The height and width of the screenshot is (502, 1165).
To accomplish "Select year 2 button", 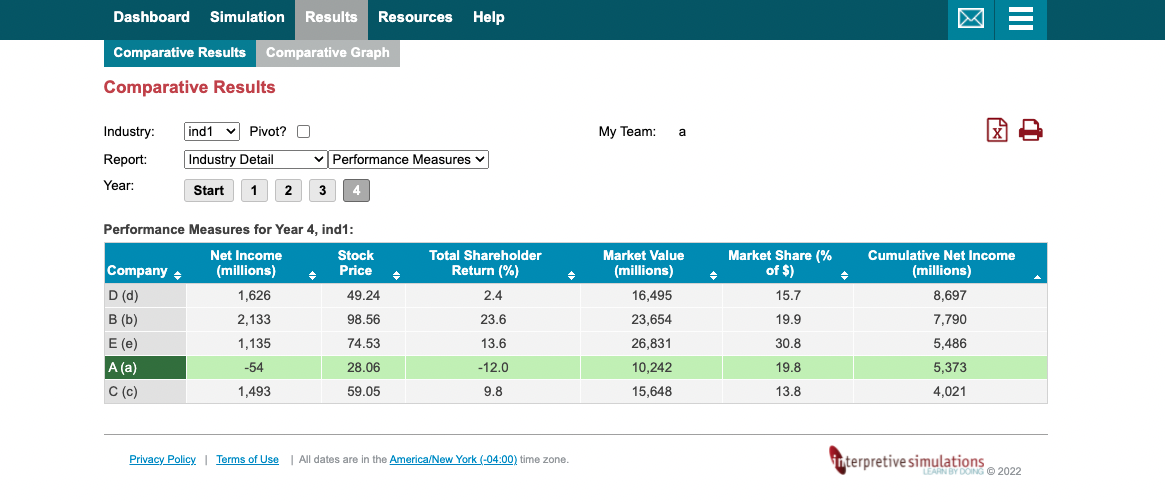I will coord(288,191).
